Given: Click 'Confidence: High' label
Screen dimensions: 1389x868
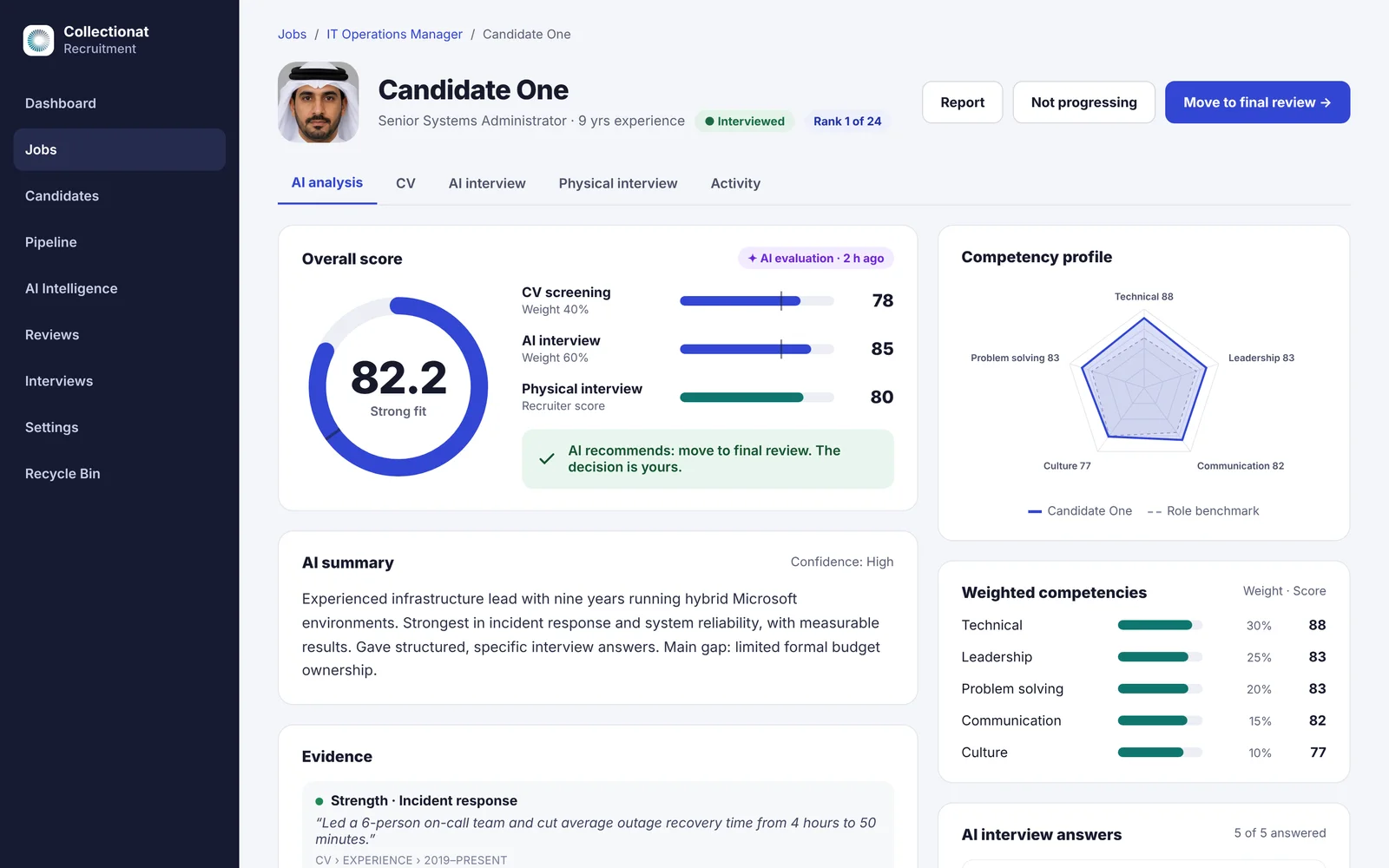Looking at the screenshot, I should 842,562.
